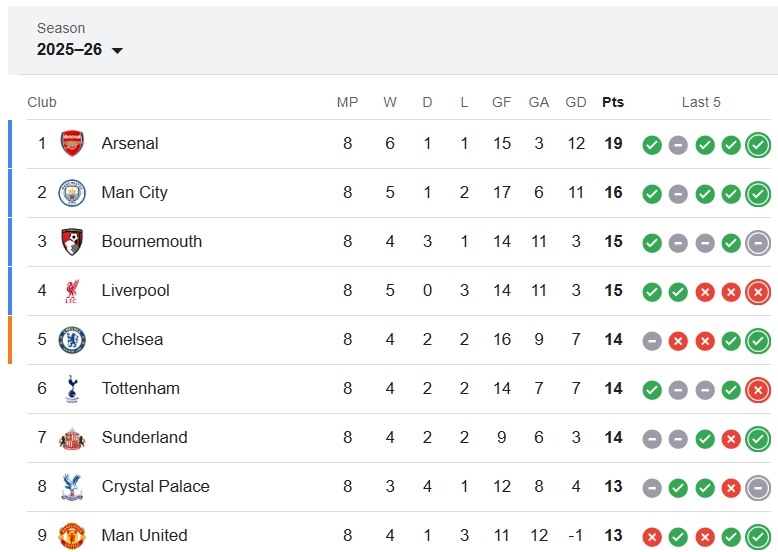Click the Liverpool club crest icon

tap(72, 290)
